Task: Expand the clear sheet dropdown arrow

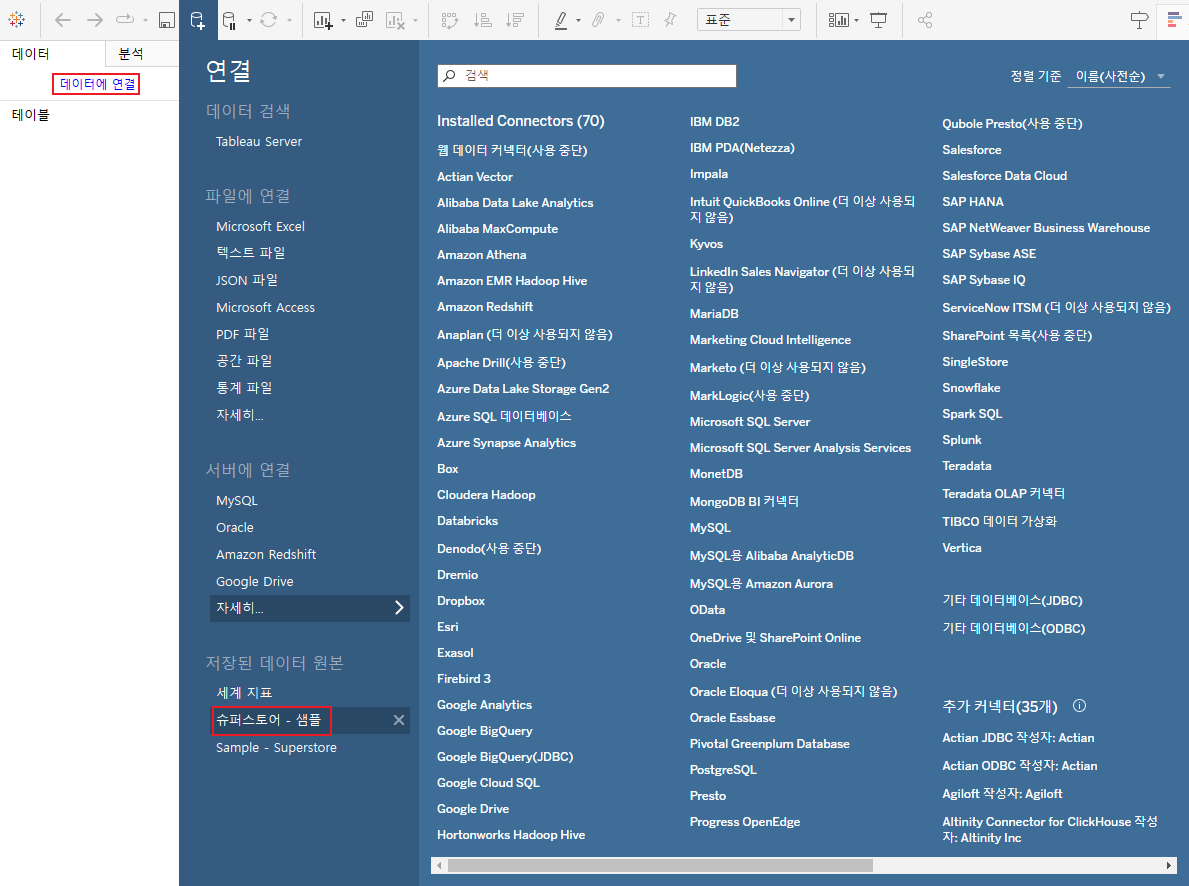Action: click(x=416, y=21)
